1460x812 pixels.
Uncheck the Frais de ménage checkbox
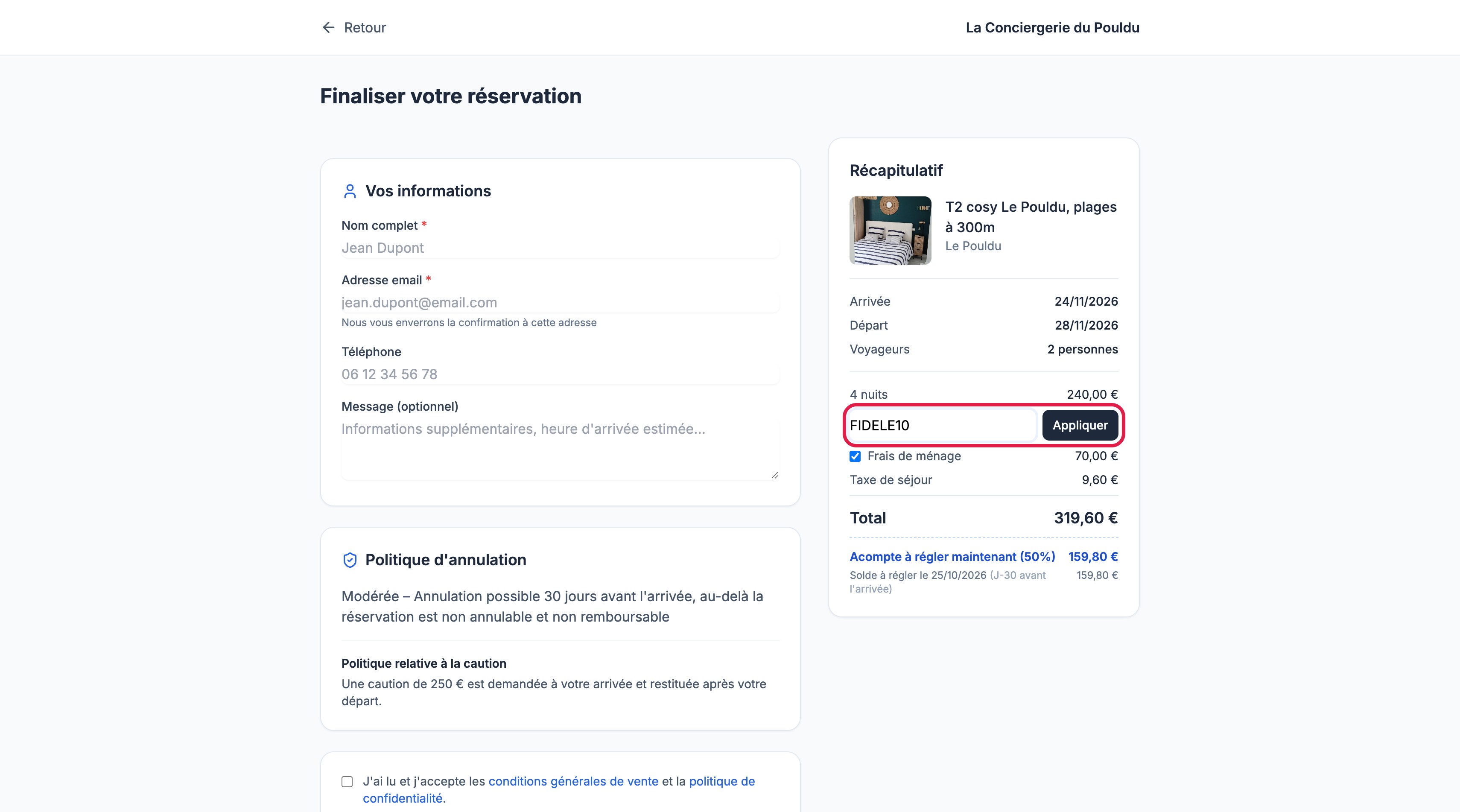[855, 456]
